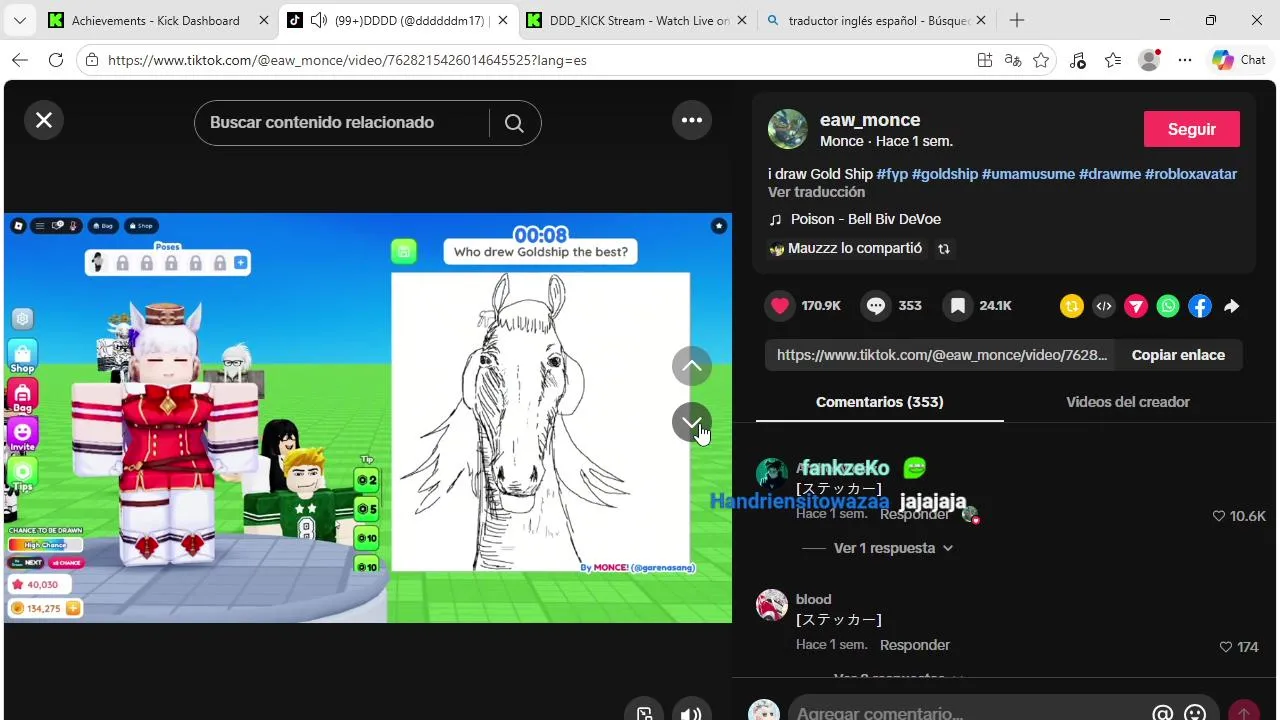Go to the next video arrow
The height and width of the screenshot is (720, 1280).
click(x=692, y=422)
